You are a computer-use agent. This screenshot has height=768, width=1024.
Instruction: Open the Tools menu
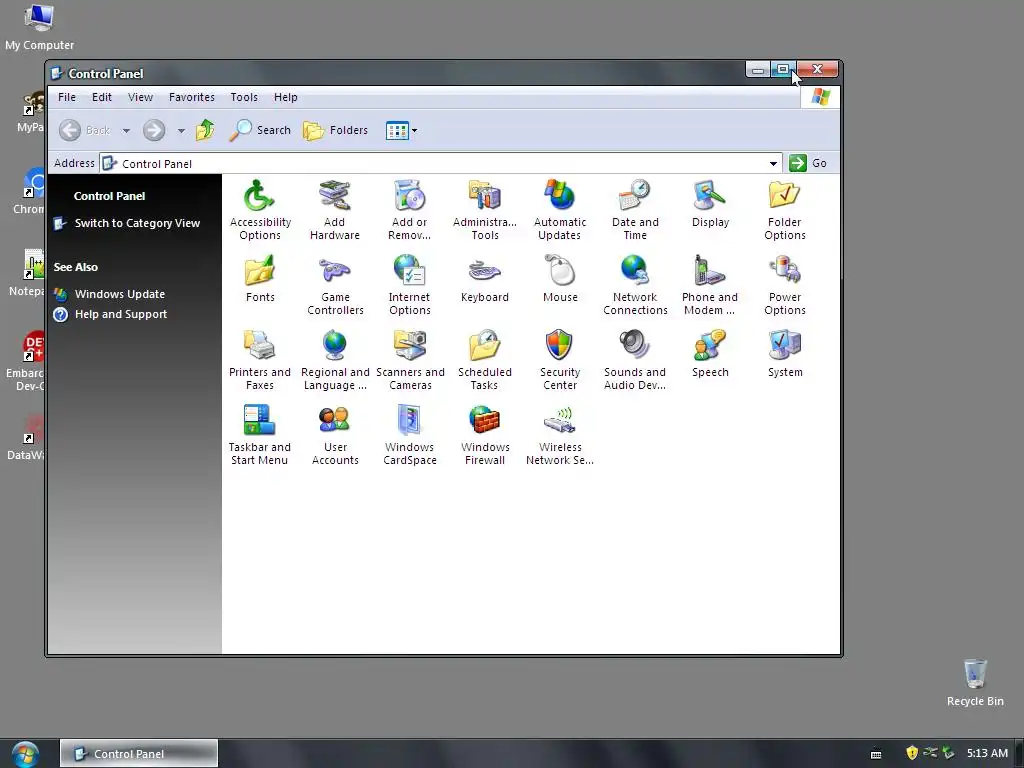tap(244, 97)
